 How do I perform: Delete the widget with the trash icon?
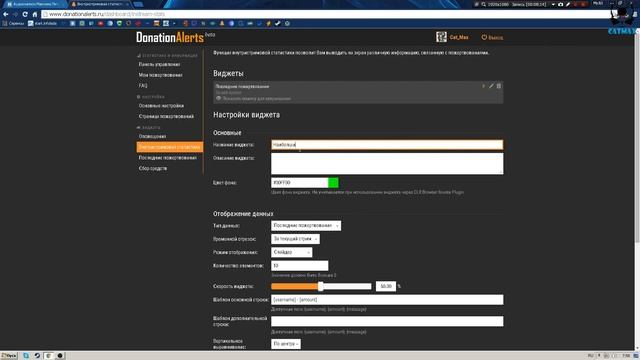tap(499, 86)
